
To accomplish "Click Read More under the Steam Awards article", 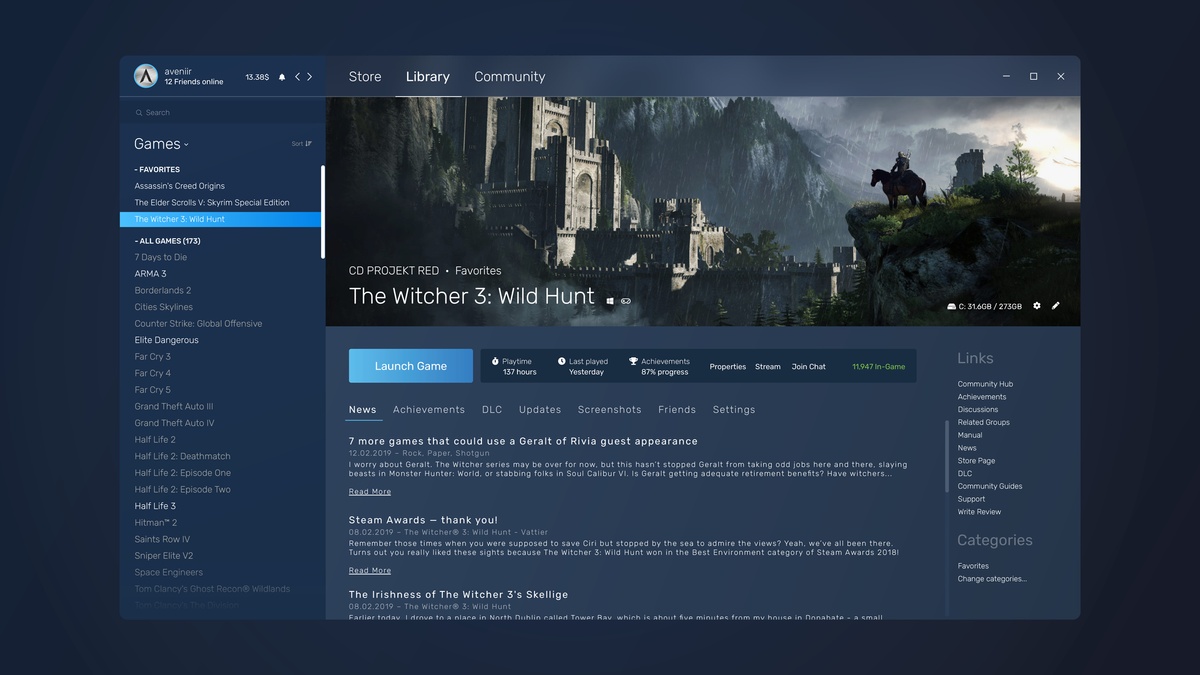I will (369, 570).
